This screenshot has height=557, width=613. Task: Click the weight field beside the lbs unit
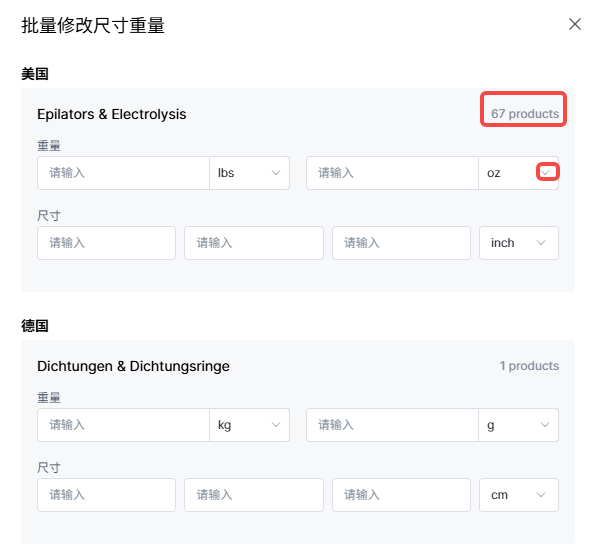(x=123, y=173)
